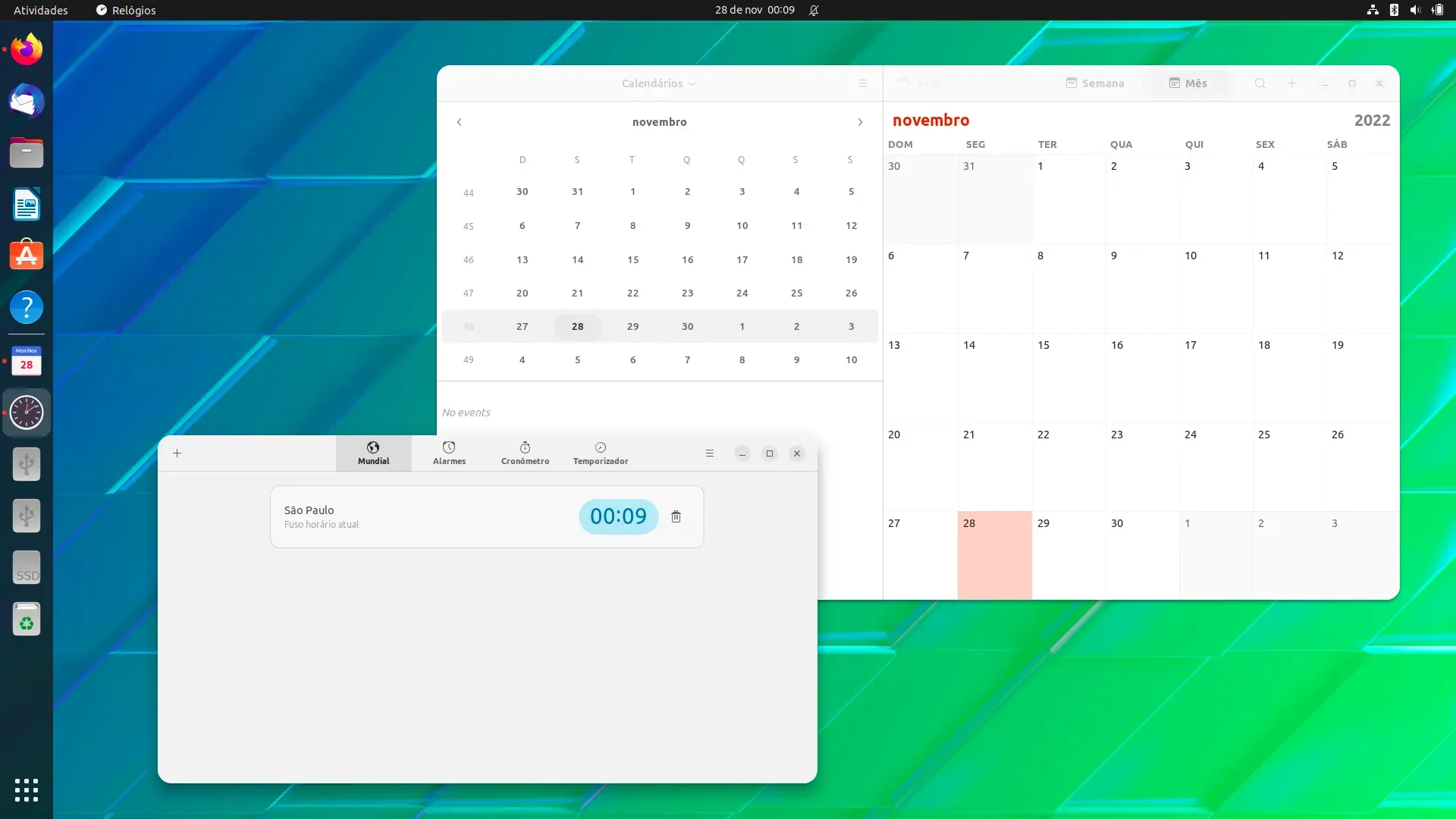Open Bluetooth icon in system tray
Viewport: 1456px width, 819px height.
1394,10
